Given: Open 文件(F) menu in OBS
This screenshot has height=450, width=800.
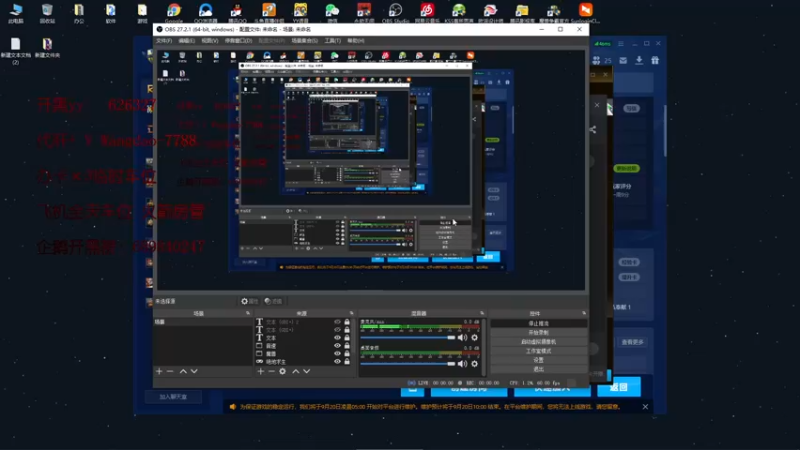Looking at the screenshot, I should point(164,41).
